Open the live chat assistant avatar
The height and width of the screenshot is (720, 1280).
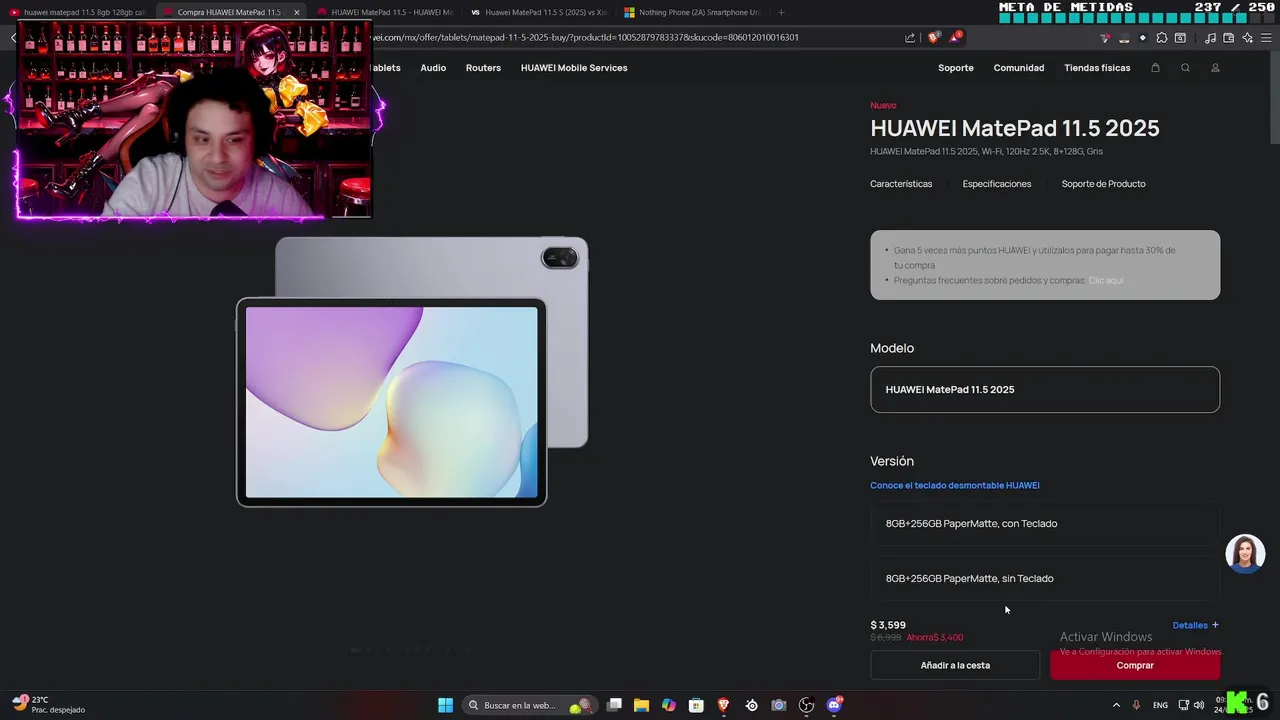click(1245, 553)
